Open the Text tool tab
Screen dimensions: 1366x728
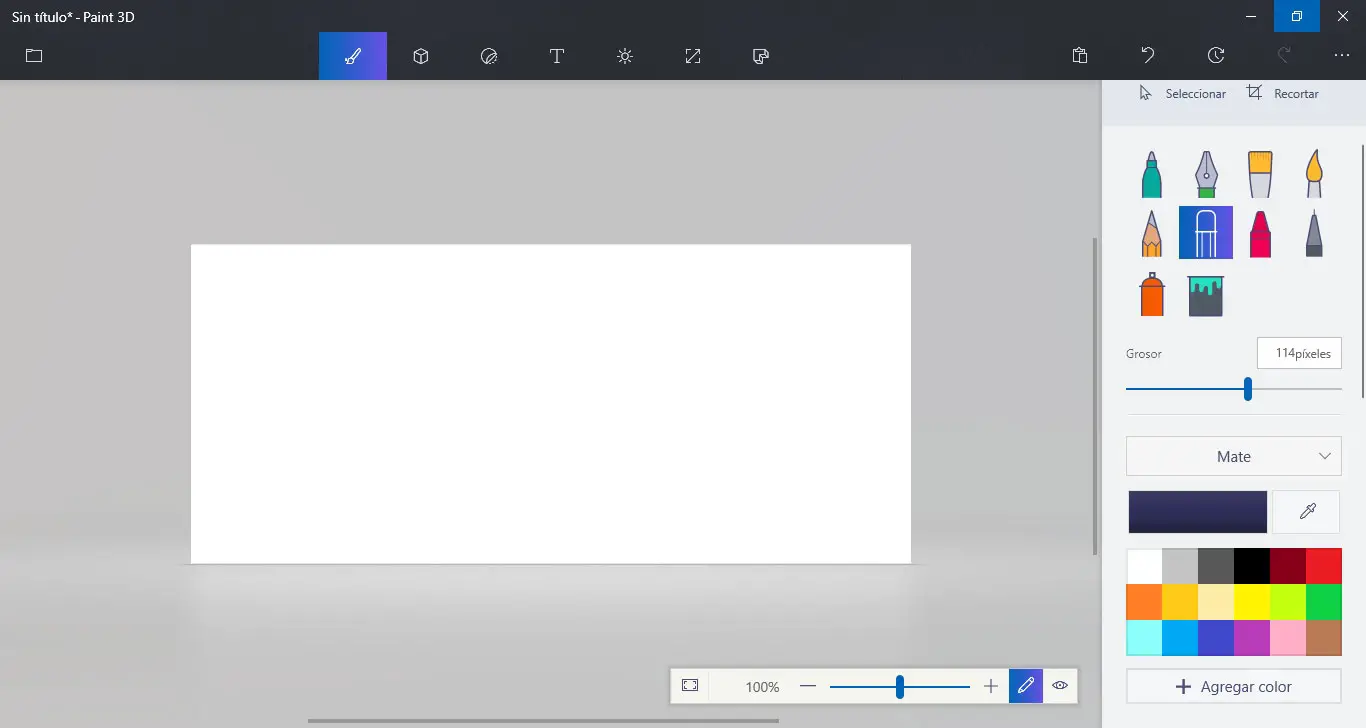(557, 56)
